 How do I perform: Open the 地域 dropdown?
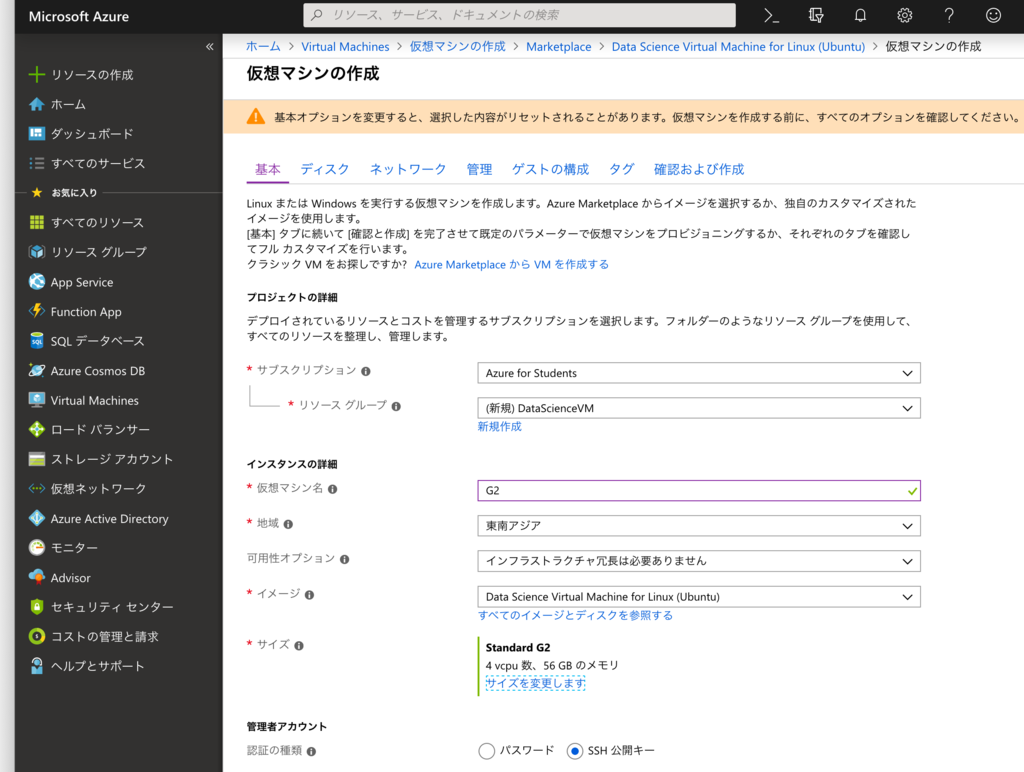(x=699, y=526)
